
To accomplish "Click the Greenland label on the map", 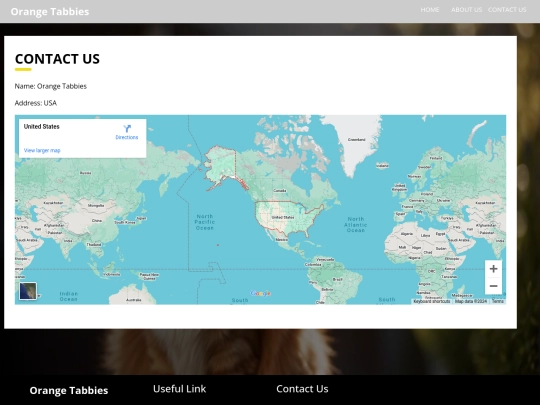I will click(x=356, y=139).
